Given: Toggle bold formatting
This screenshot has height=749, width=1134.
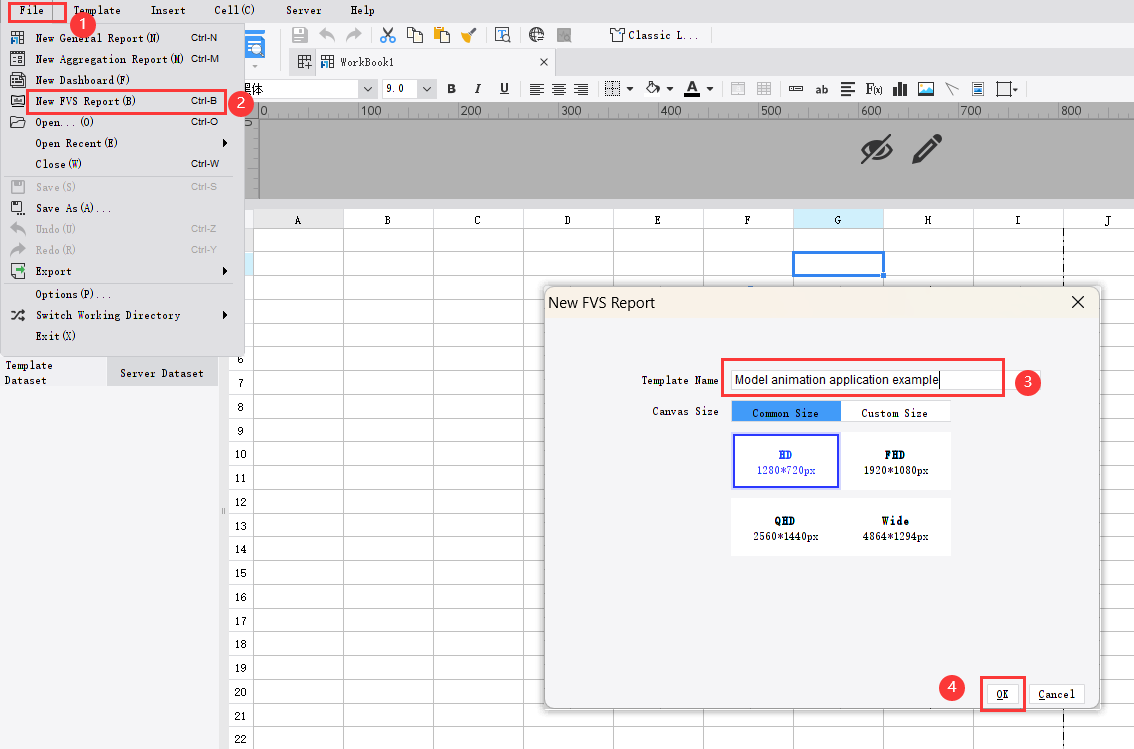Looking at the screenshot, I should coord(451,89).
